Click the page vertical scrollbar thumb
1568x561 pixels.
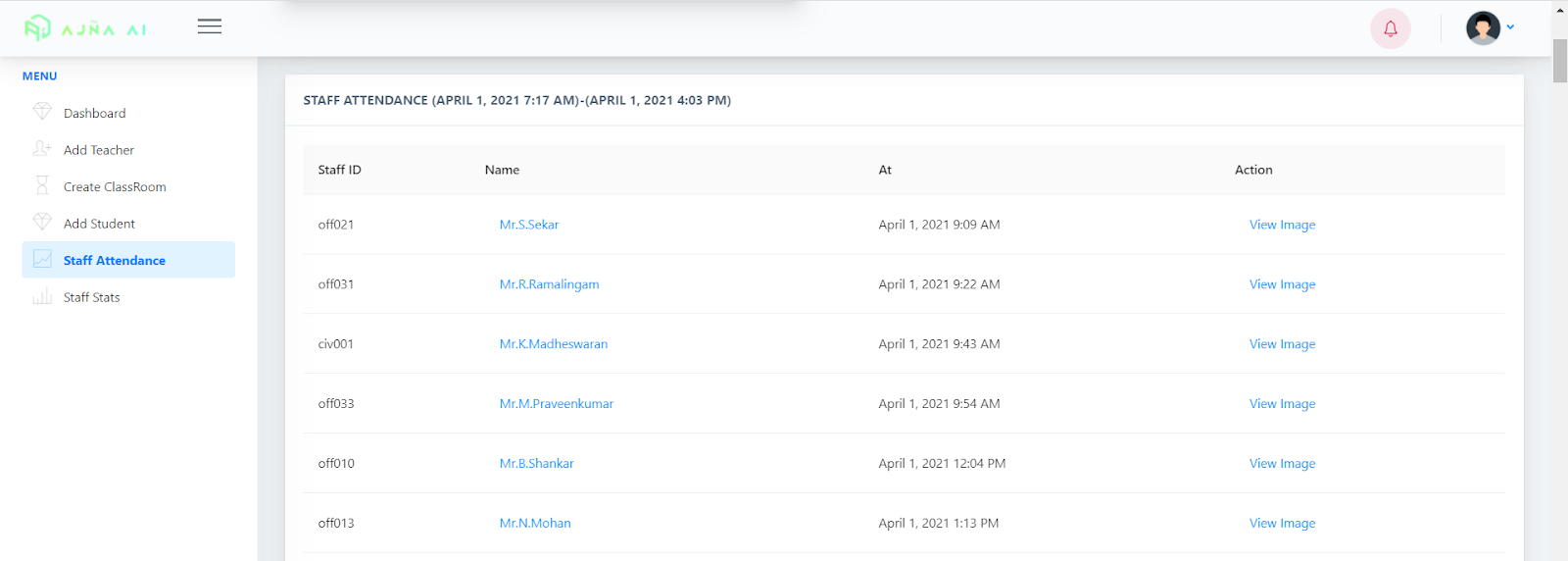[1560, 61]
